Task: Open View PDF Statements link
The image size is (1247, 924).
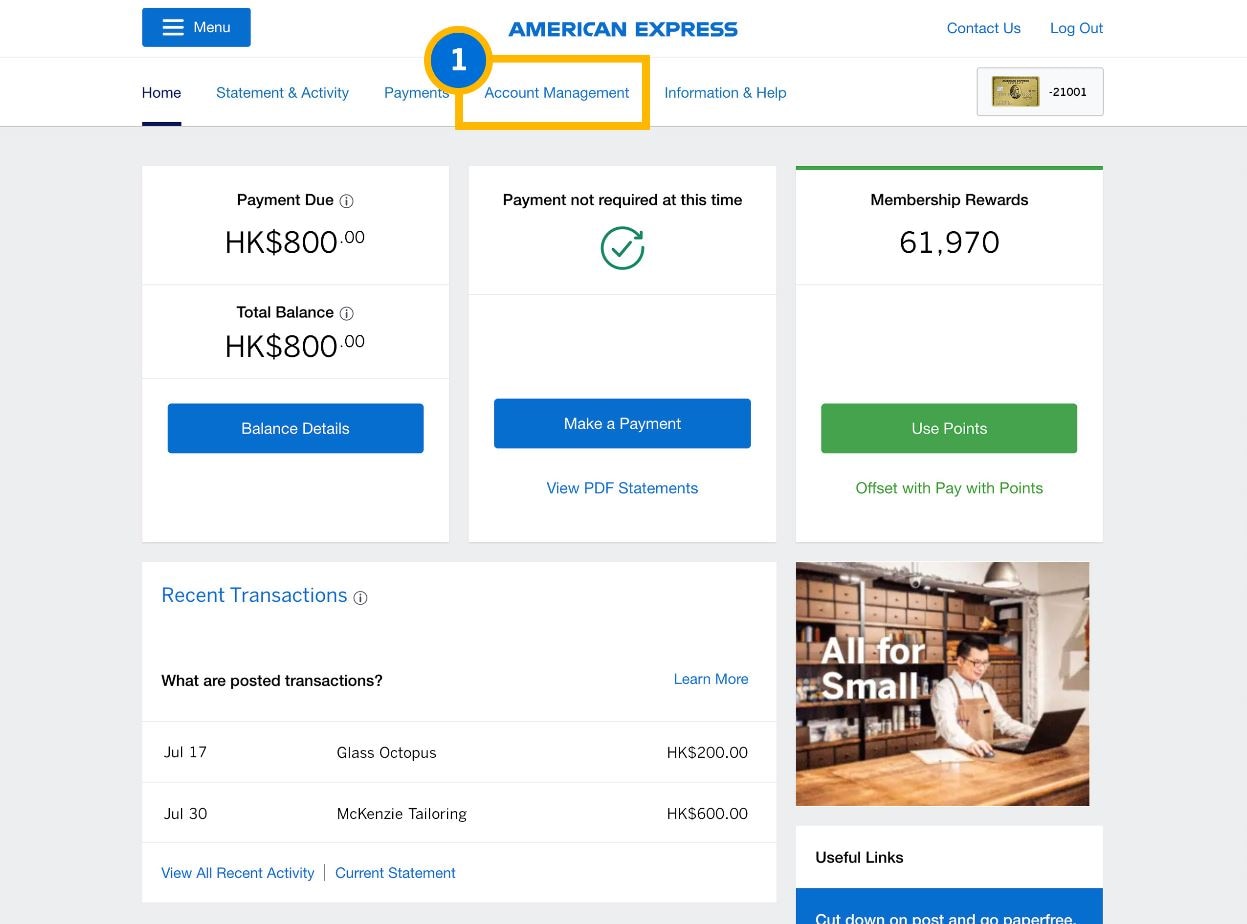Action: click(x=622, y=488)
